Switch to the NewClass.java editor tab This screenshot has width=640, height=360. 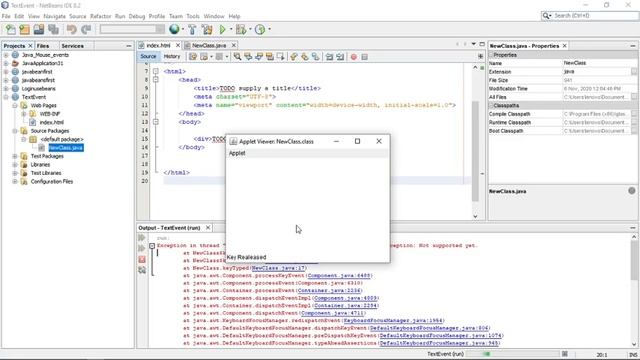(209, 45)
